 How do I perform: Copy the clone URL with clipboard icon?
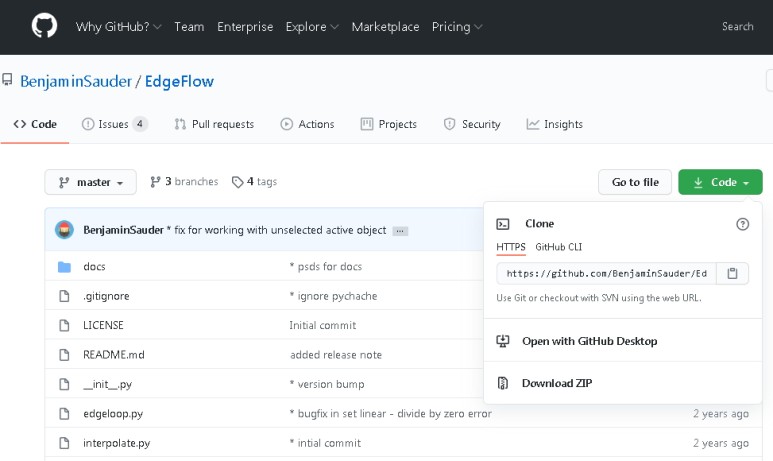click(732, 274)
